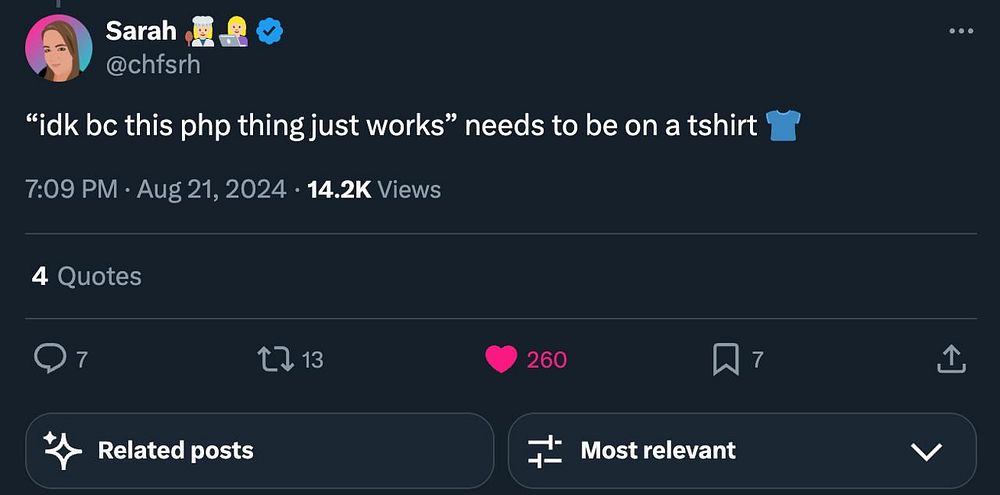The image size is (1000, 495).
Task: Click the chevron on Most relevant
Action: tap(927, 452)
